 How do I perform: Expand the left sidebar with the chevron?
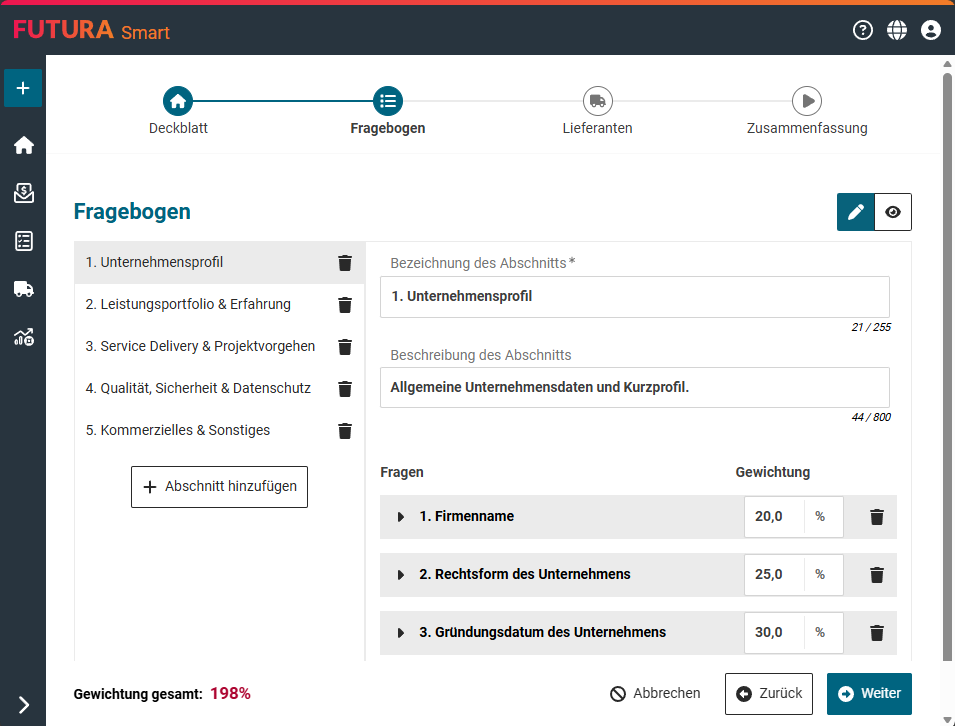(x=23, y=704)
